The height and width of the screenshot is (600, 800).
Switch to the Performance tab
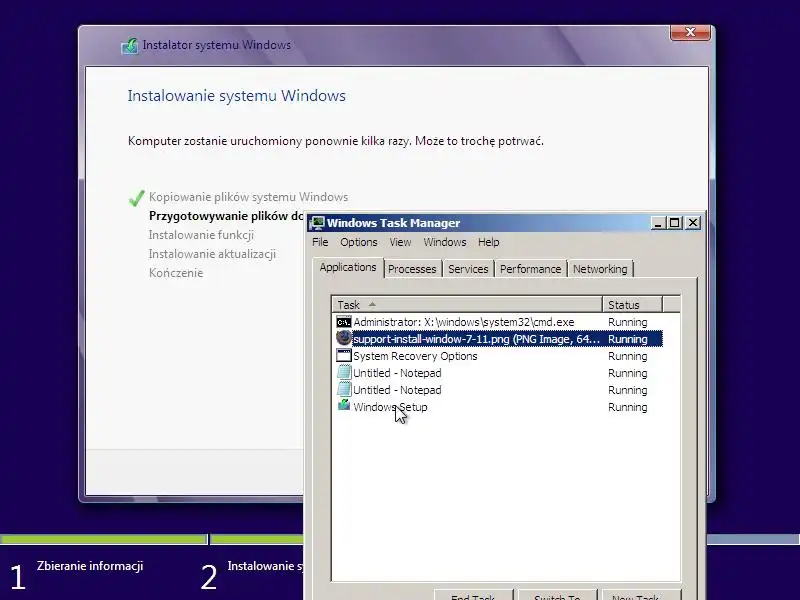point(530,269)
